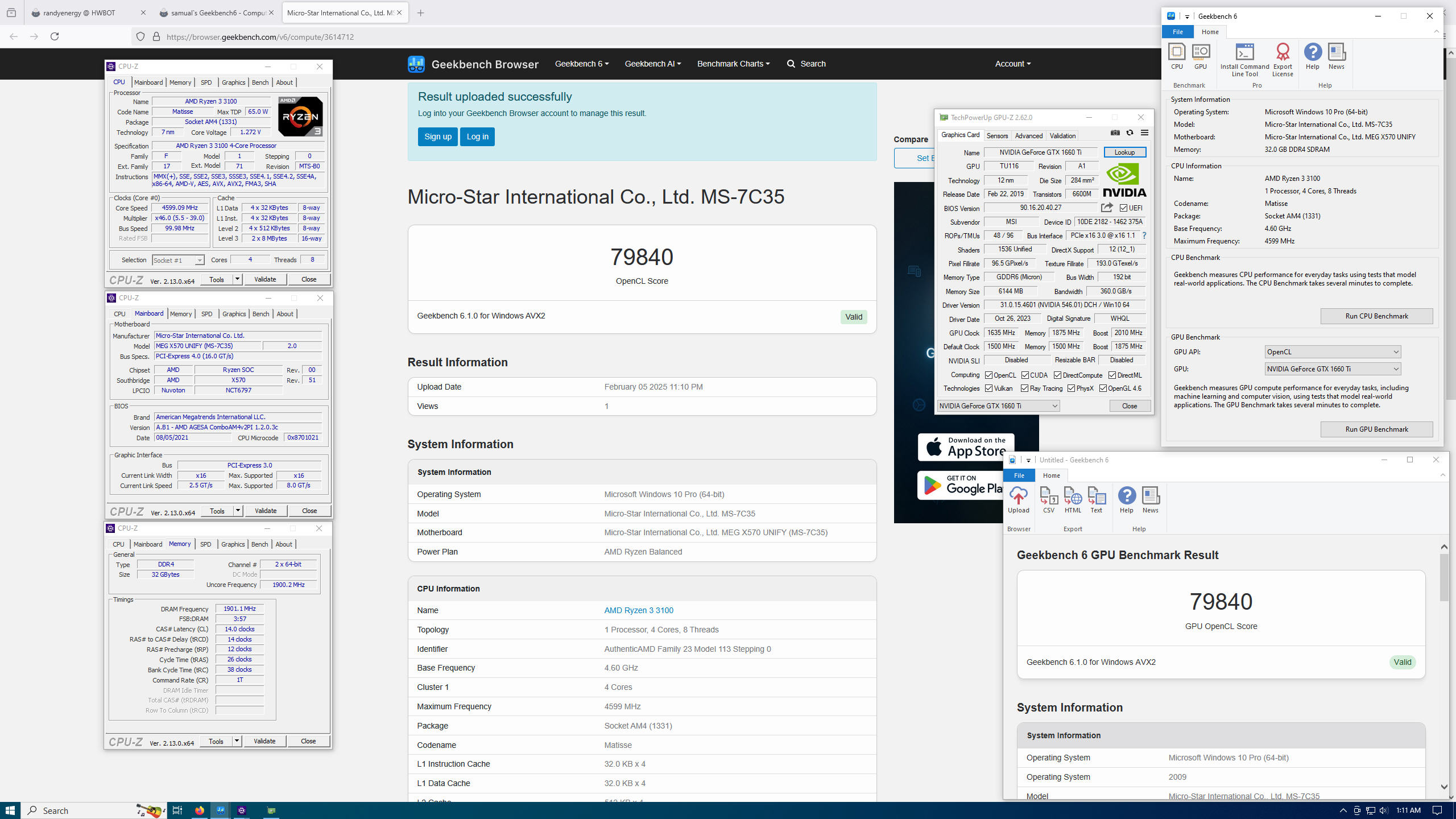Click the Sign up button
The height and width of the screenshot is (819, 1456).
pyautogui.click(x=437, y=136)
